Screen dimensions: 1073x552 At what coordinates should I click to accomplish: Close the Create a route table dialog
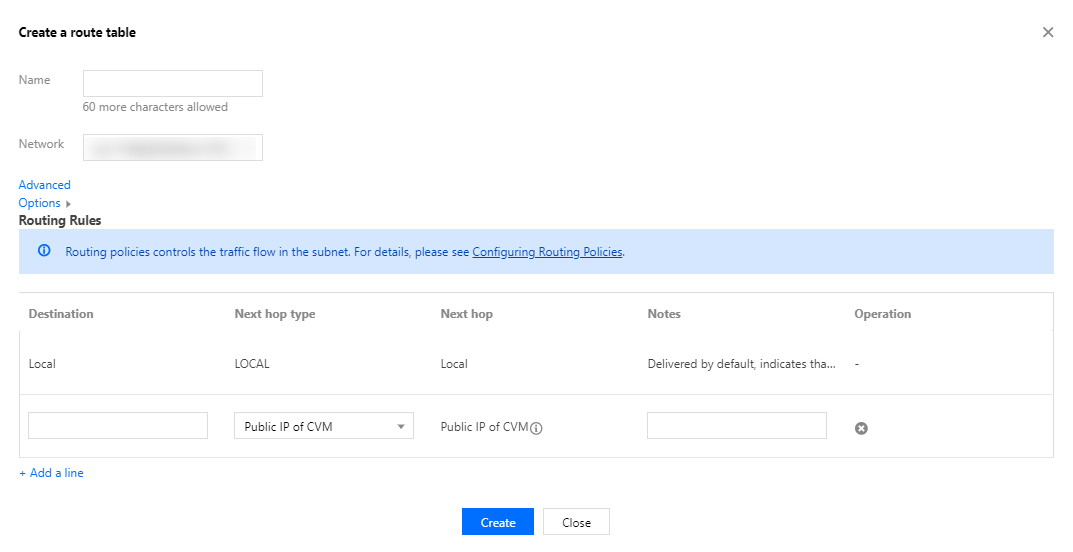point(1048,32)
